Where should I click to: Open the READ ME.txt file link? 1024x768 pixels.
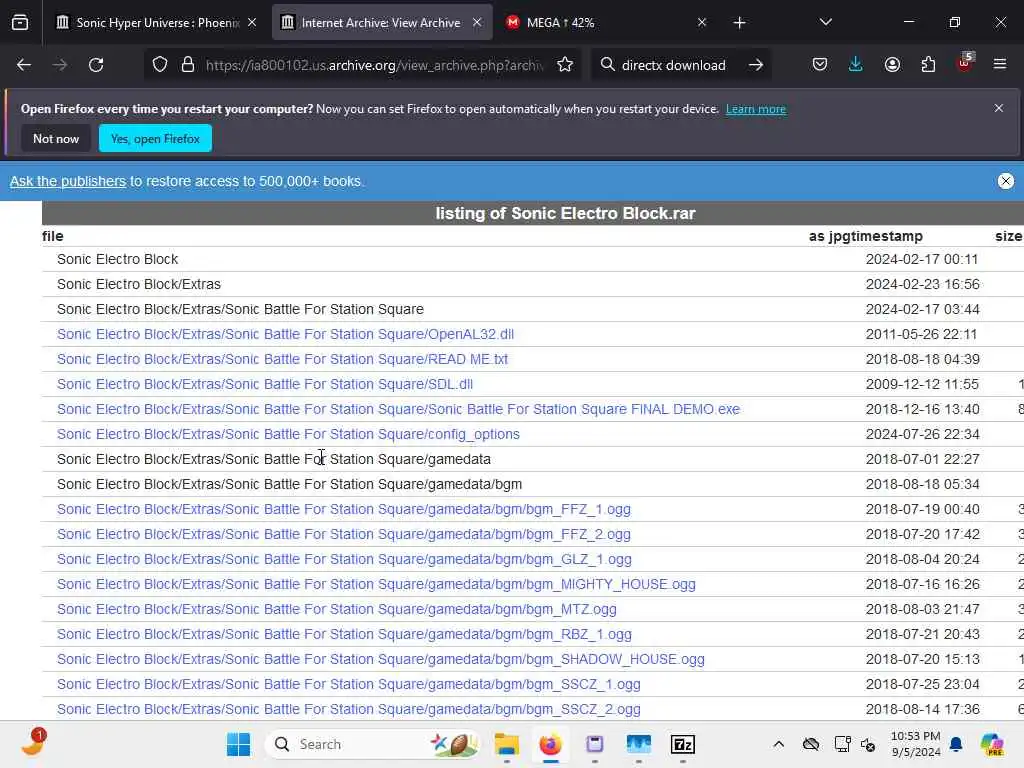(282, 359)
